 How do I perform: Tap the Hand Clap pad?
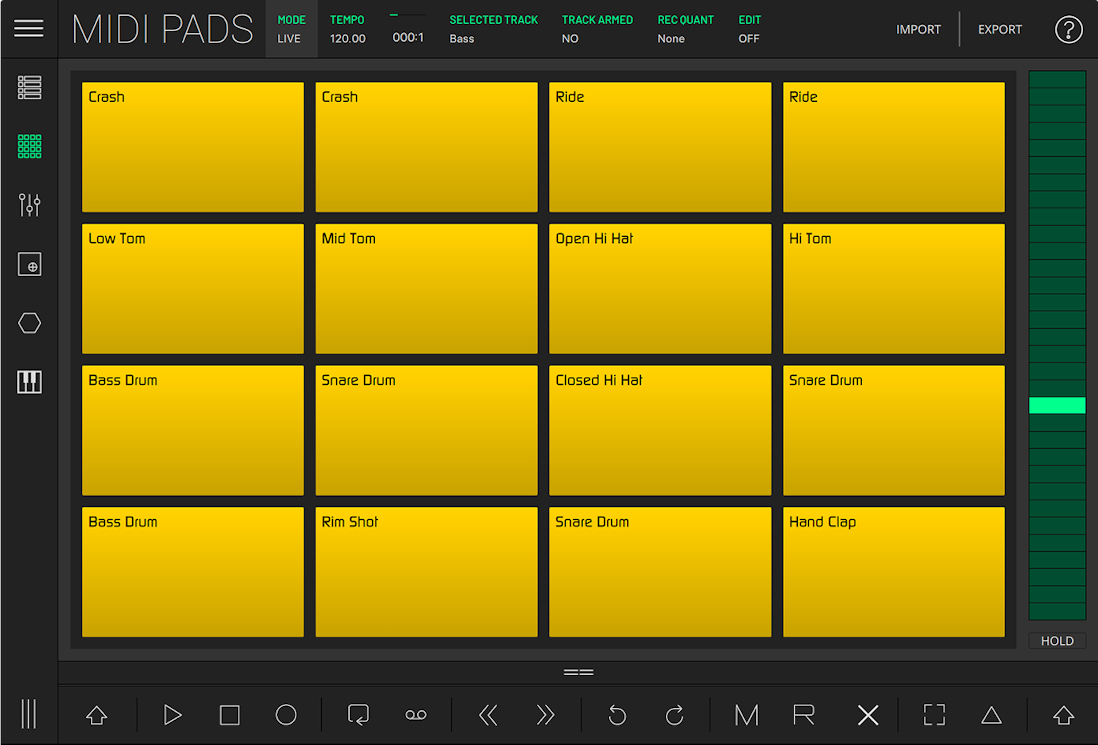pos(894,571)
